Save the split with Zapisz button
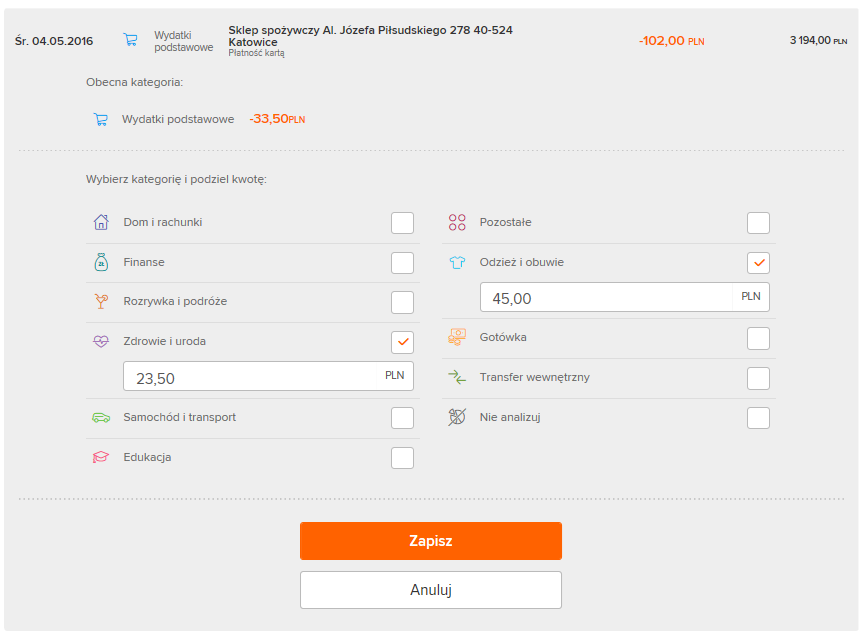 (430, 541)
